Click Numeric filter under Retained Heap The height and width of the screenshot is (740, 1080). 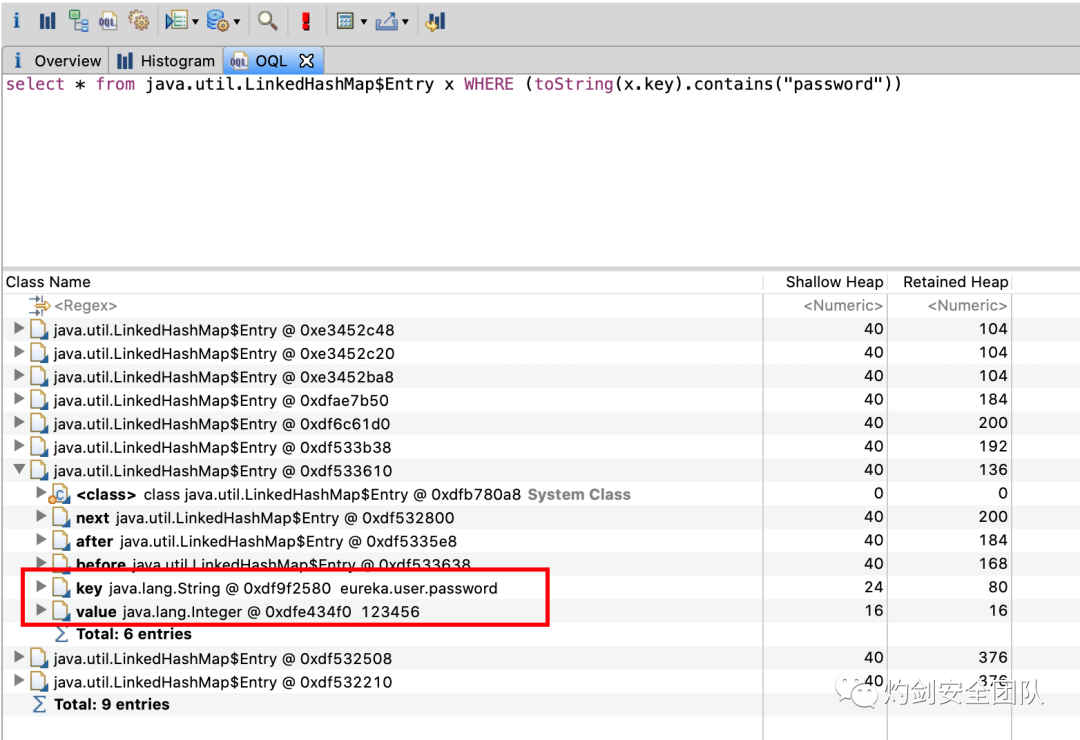pyautogui.click(x=966, y=305)
